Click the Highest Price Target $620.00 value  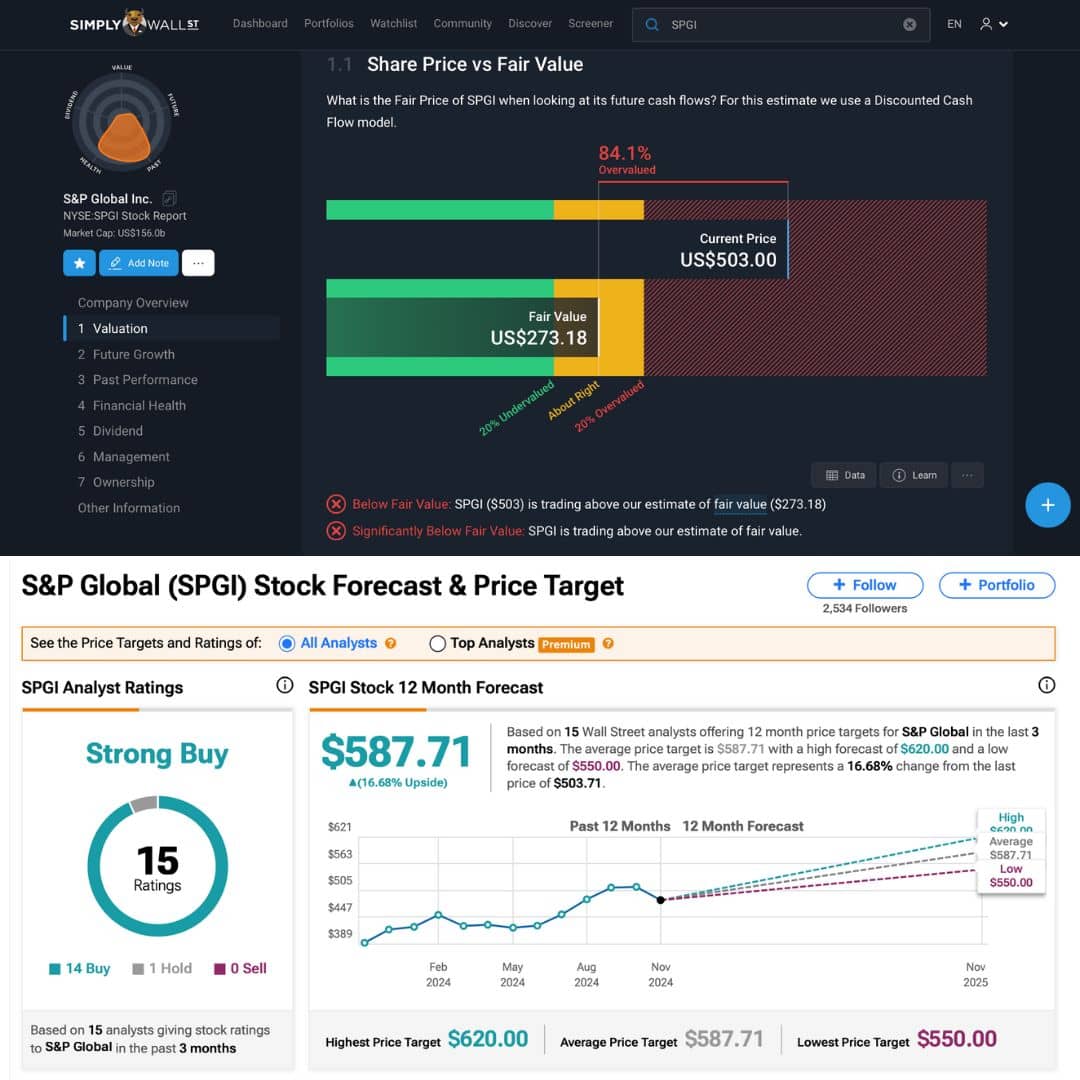(x=488, y=1039)
